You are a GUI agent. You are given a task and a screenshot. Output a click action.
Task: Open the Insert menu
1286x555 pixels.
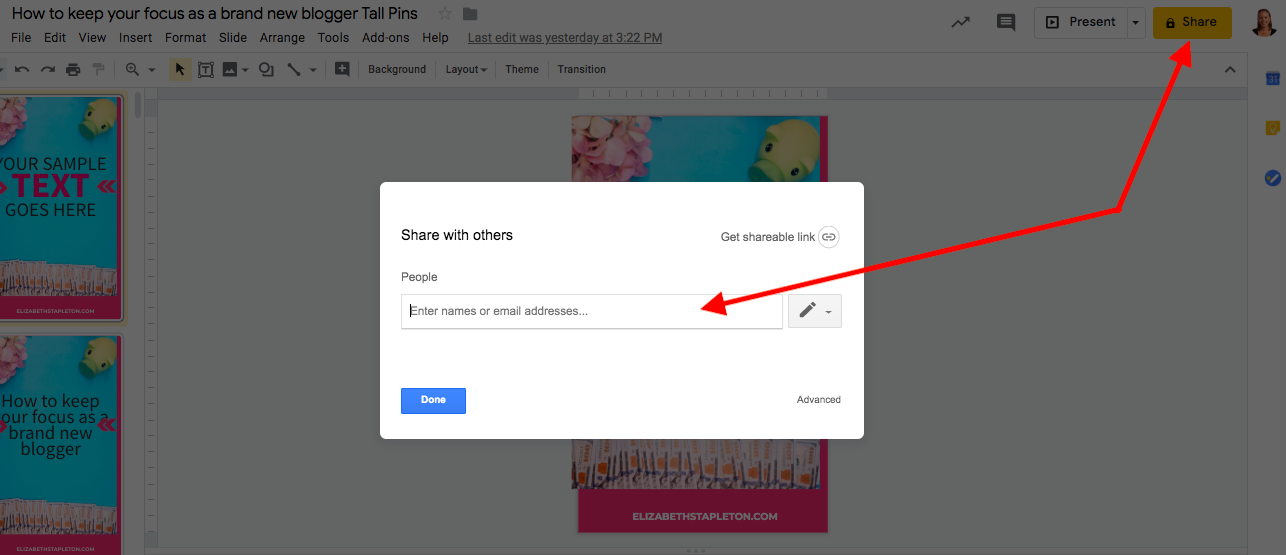[135, 38]
